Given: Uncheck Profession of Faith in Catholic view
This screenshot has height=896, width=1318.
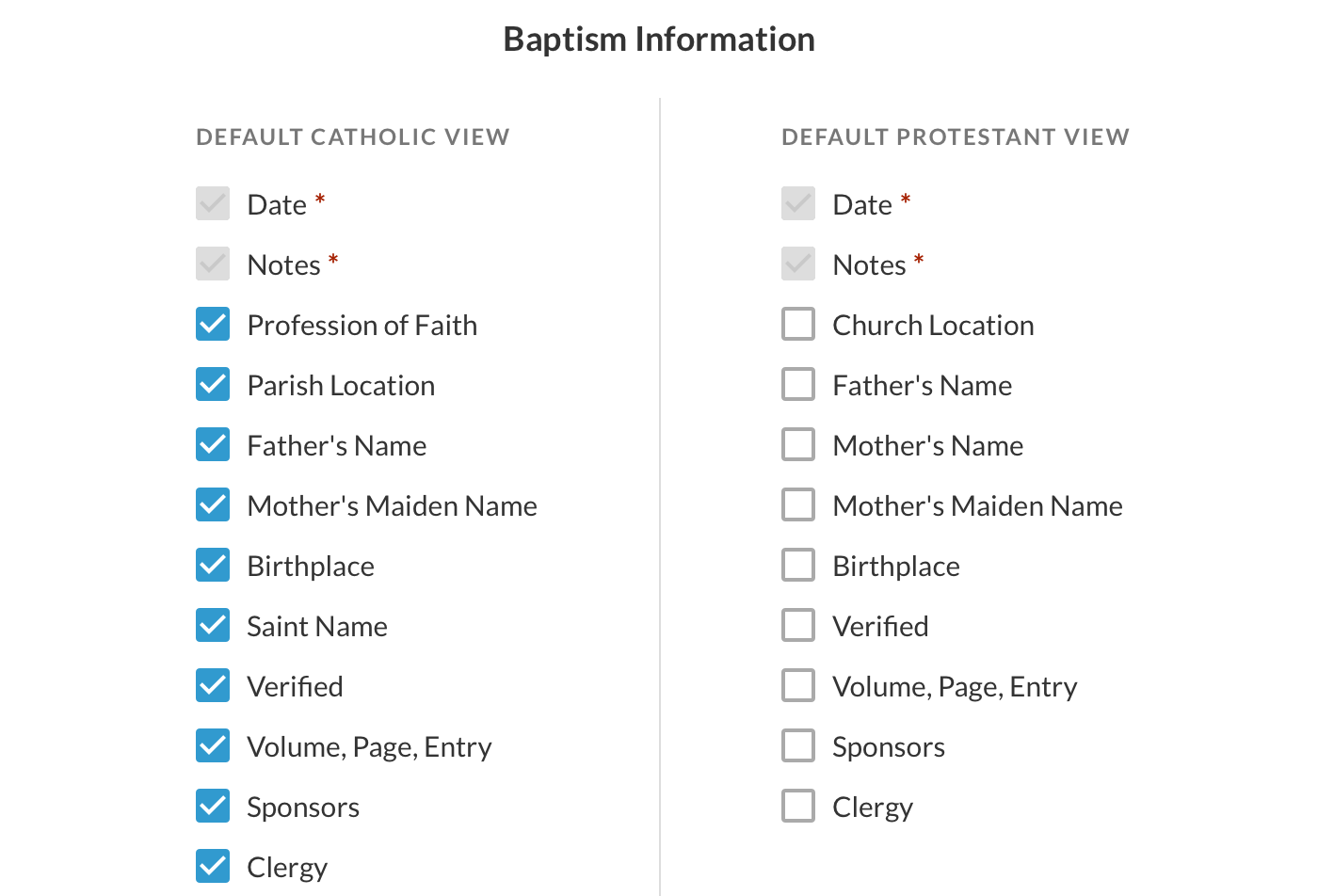Looking at the screenshot, I should (x=213, y=324).
